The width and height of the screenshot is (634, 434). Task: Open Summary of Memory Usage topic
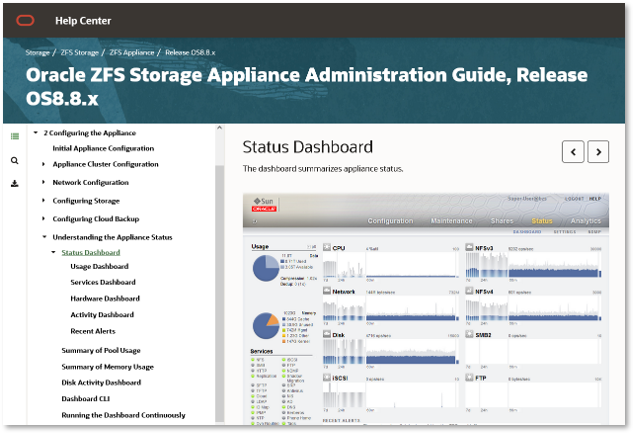108,367
